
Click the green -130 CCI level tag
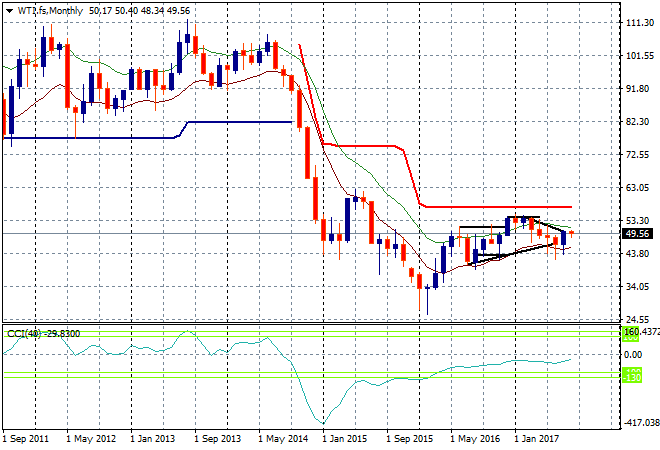pos(632,375)
